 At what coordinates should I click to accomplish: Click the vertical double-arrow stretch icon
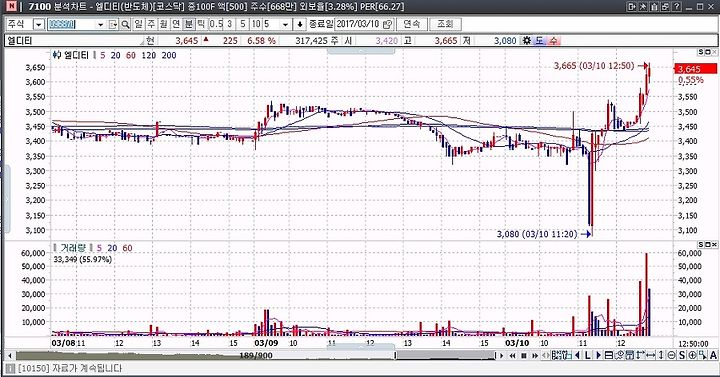pos(661,355)
